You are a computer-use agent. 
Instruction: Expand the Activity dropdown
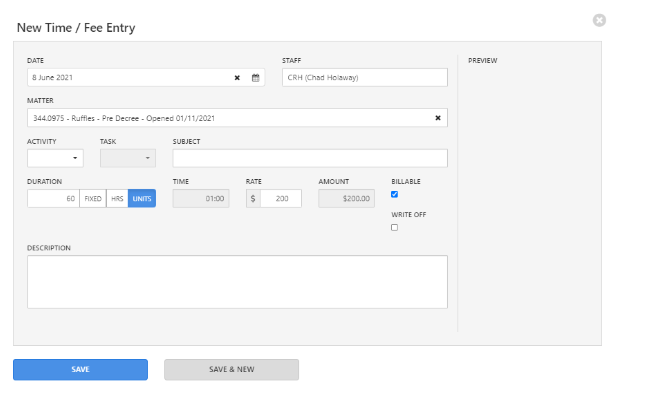tap(55, 158)
